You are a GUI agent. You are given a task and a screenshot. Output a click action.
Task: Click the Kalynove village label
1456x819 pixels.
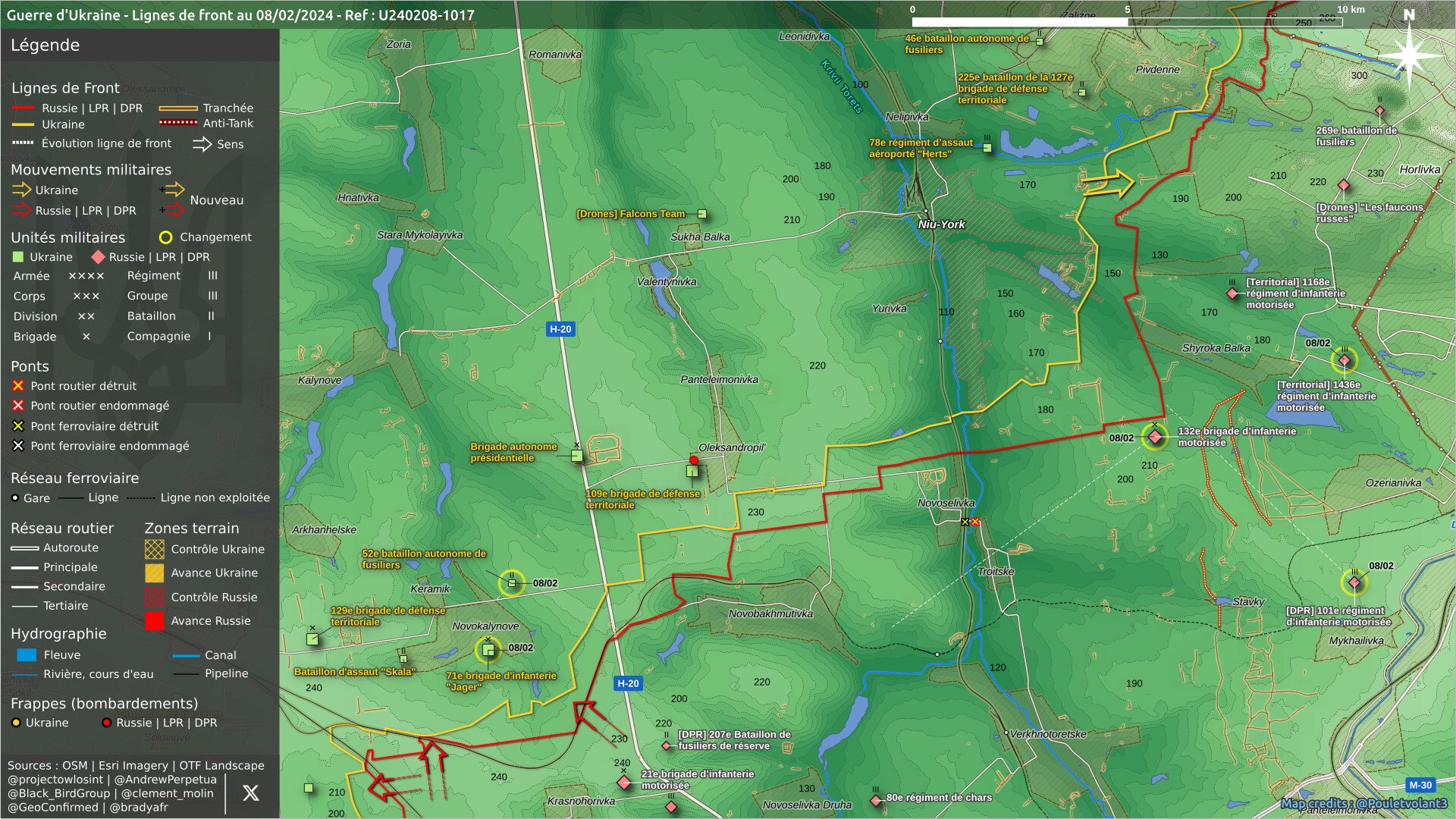(x=319, y=380)
